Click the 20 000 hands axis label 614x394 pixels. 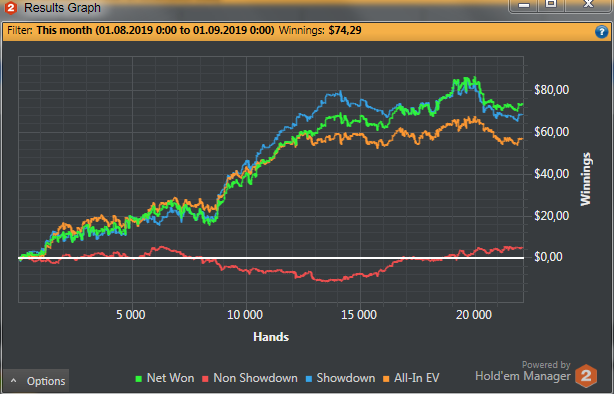tap(474, 315)
